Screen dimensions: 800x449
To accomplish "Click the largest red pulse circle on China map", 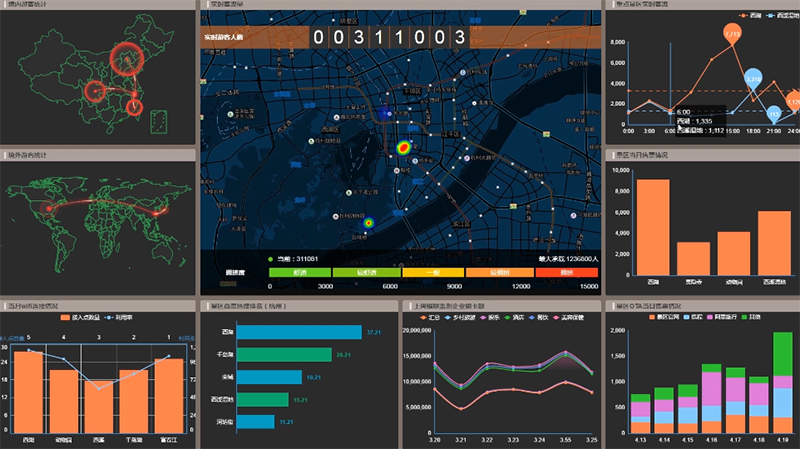I will 127,59.
